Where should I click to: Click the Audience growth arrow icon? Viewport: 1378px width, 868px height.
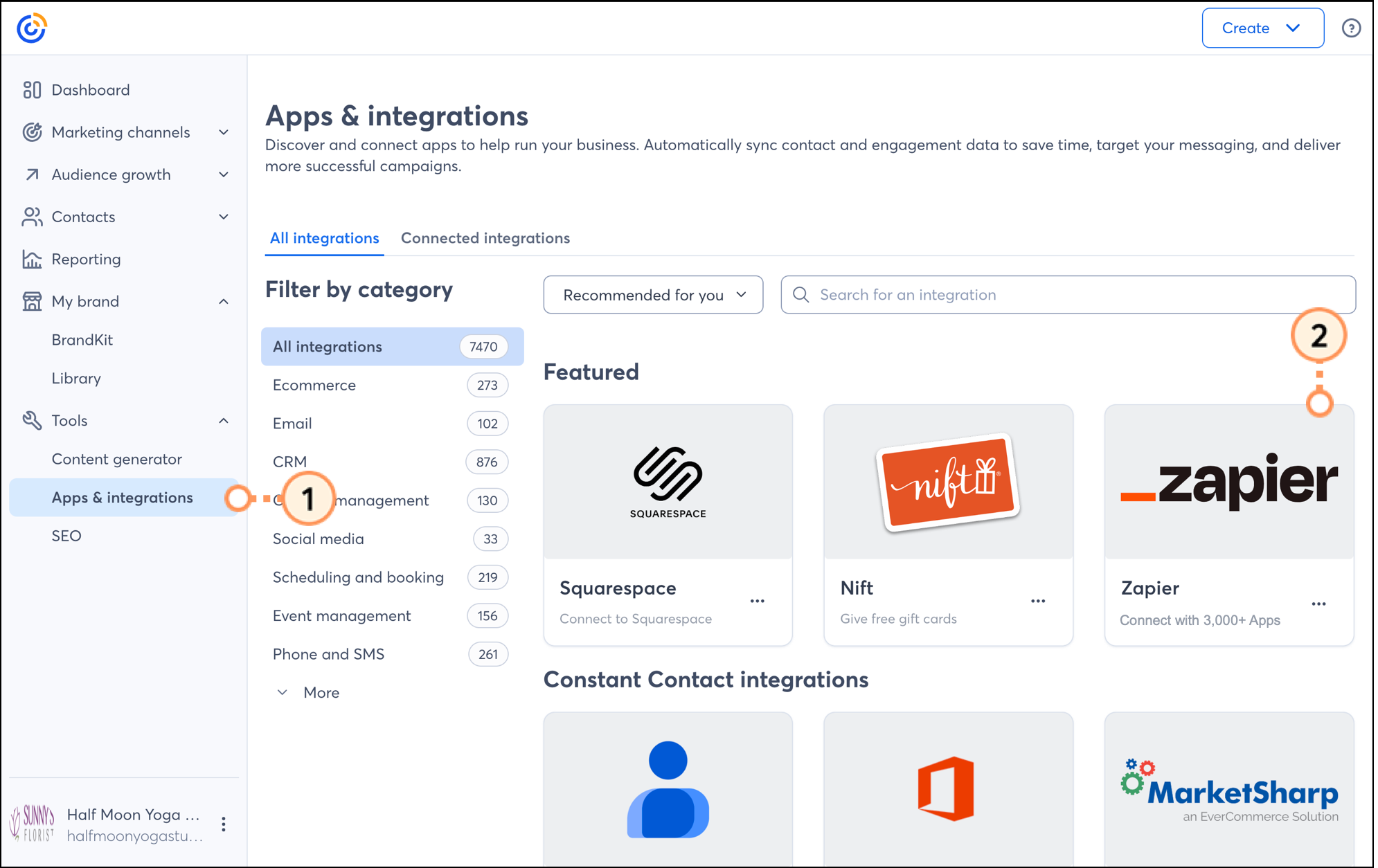point(32,174)
